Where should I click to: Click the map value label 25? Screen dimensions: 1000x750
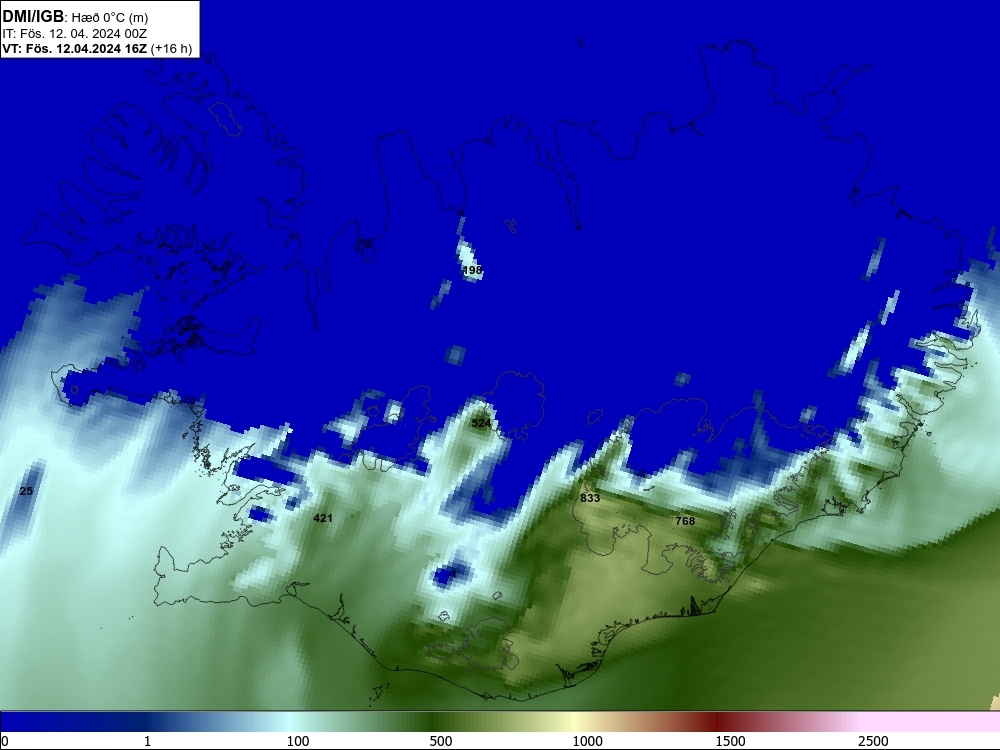(x=26, y=490)
